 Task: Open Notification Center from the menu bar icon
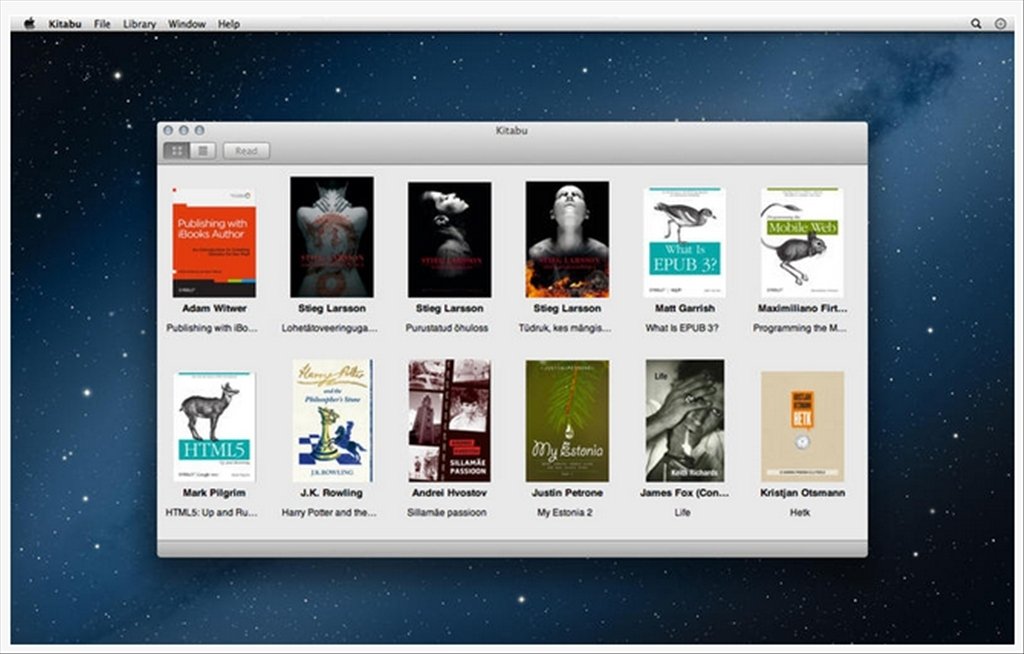[1000, 24]
